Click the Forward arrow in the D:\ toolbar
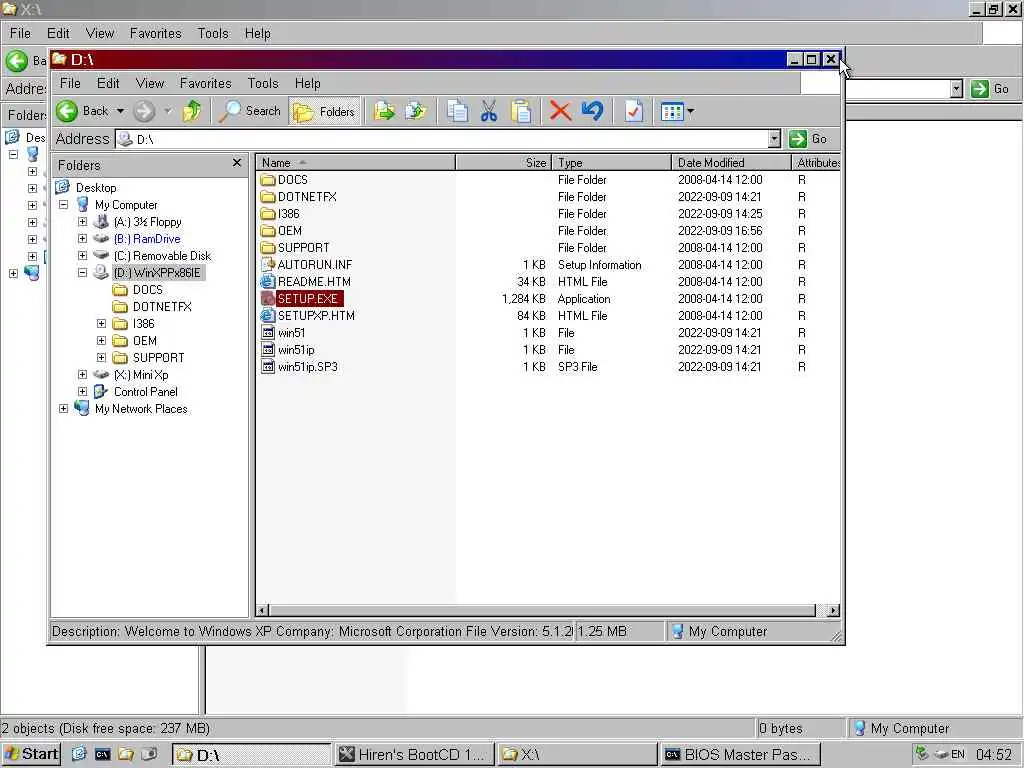The width and height of the screenshot is (1024, 768). pos(144,111)
